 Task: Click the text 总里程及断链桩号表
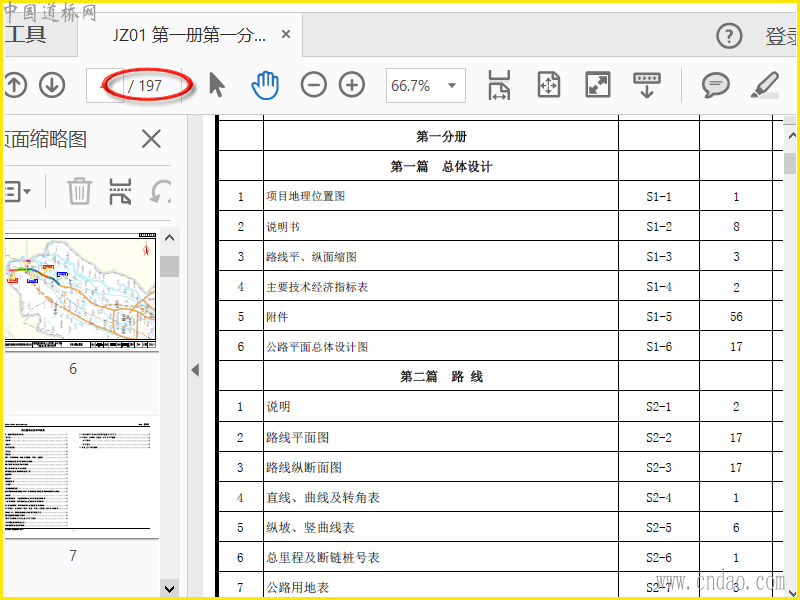pyautogui.click(x=323, y=558)
